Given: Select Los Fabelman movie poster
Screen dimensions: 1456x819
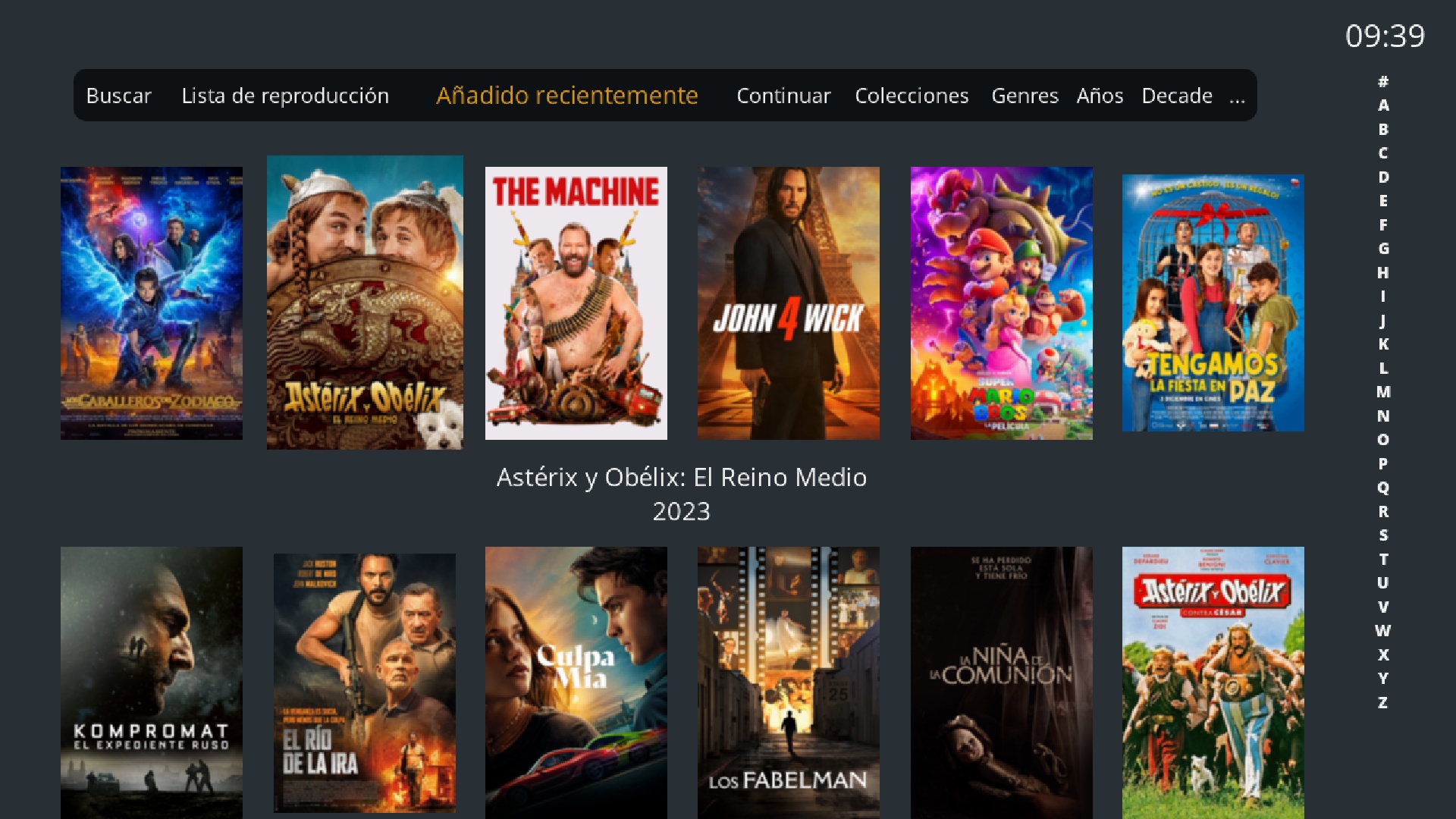Looking at the screenshot, I should pos(789,682).
